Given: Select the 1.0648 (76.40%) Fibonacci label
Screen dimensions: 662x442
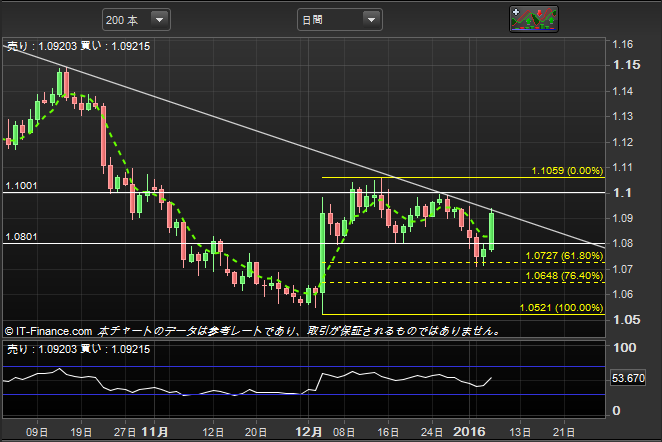Looking at the screenshot, I should pos(564,276).
